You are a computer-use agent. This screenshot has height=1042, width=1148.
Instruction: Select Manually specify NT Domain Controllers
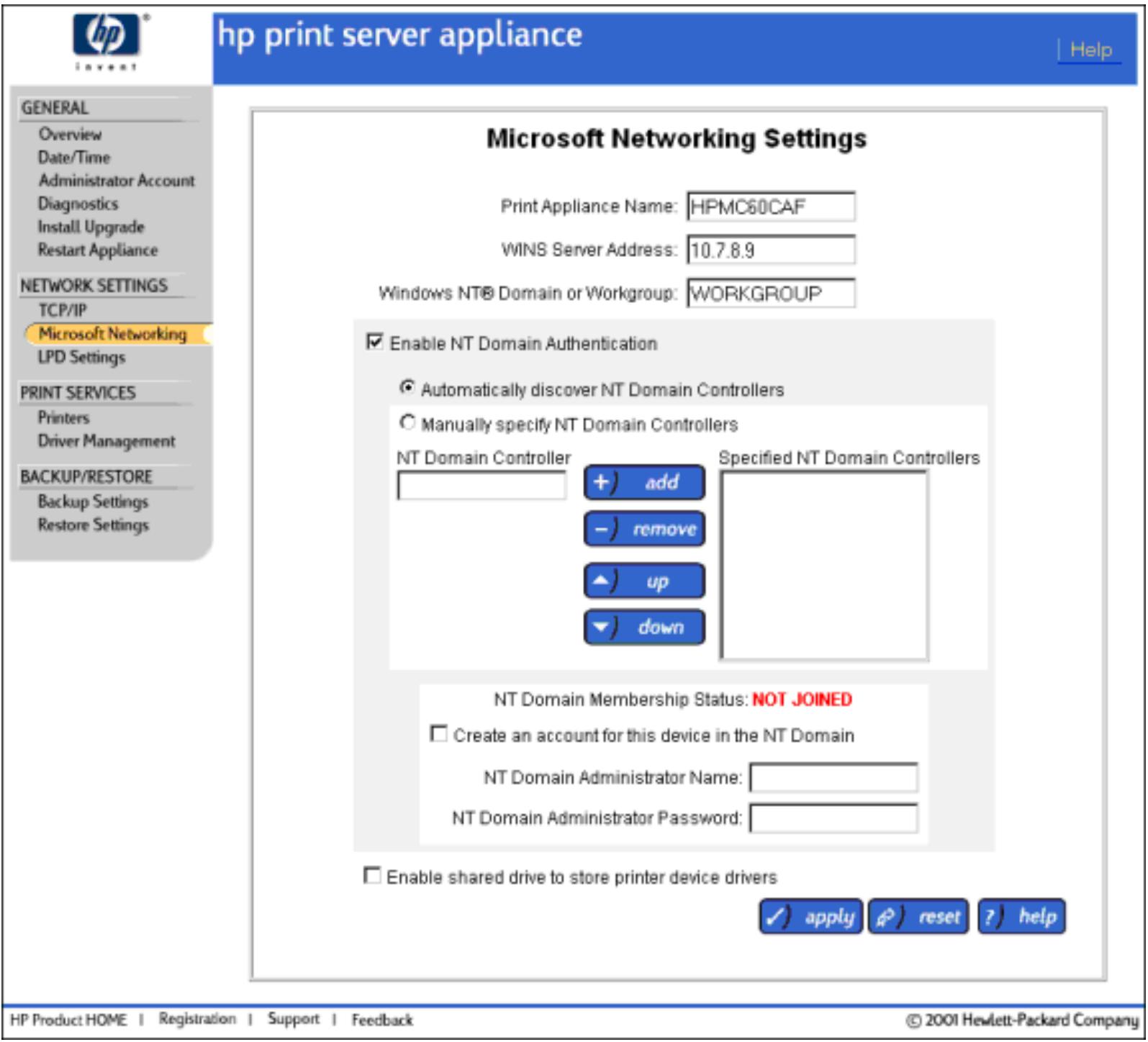tap(407, 422)
